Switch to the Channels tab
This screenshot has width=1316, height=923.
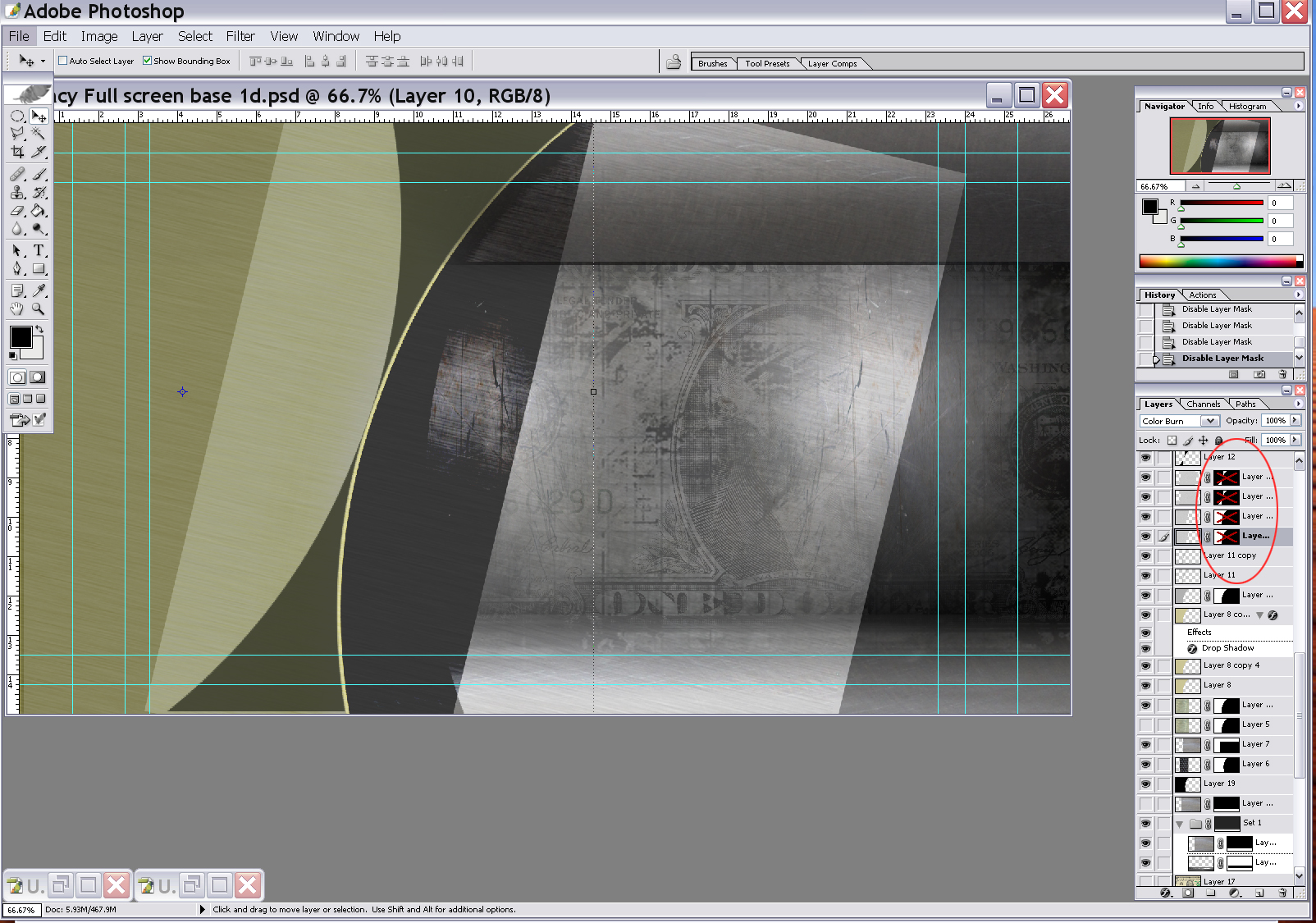coord(1203,404)
